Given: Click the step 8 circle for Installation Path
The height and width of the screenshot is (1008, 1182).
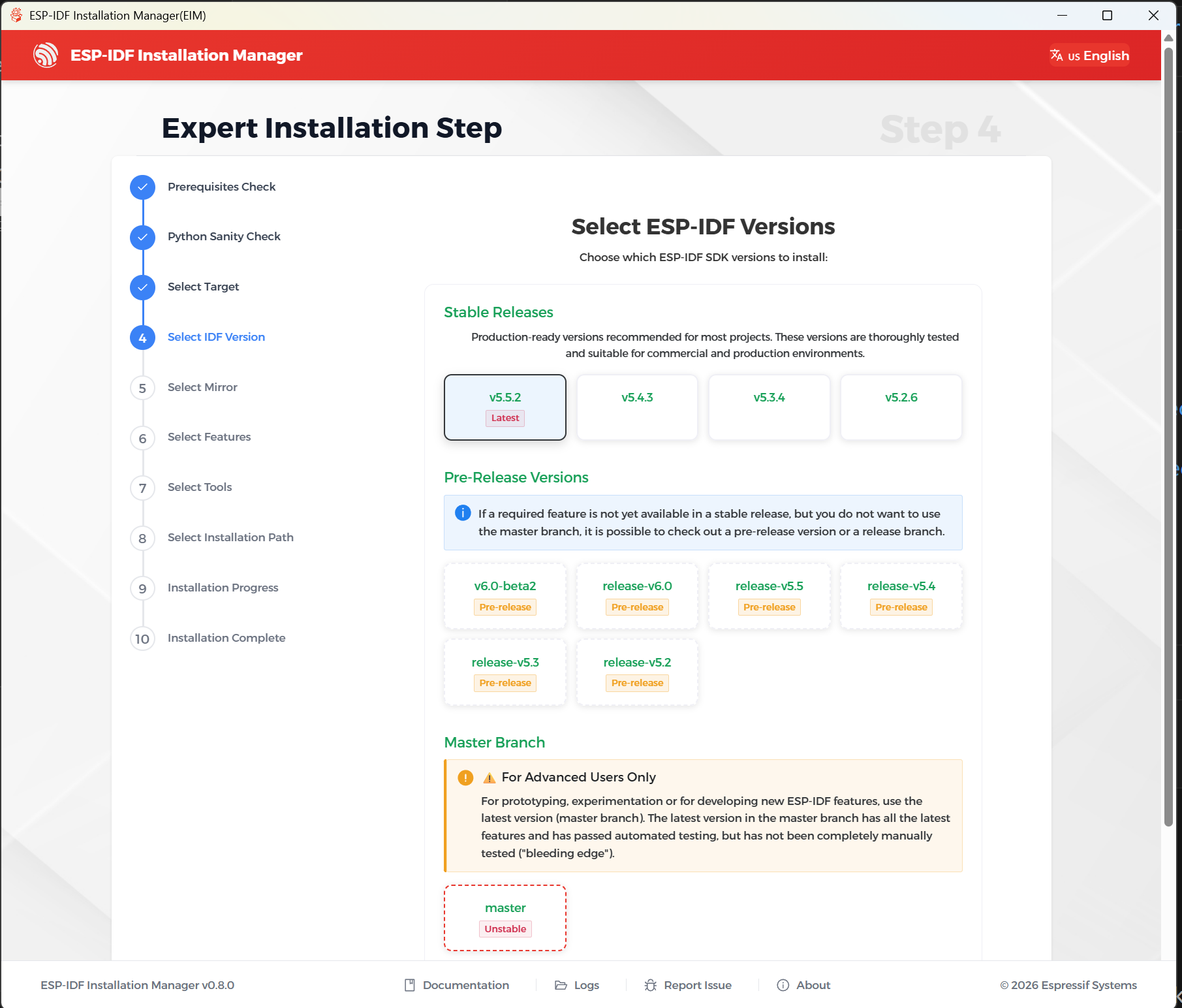Looking at the screenshot, I should coord(142,539).
